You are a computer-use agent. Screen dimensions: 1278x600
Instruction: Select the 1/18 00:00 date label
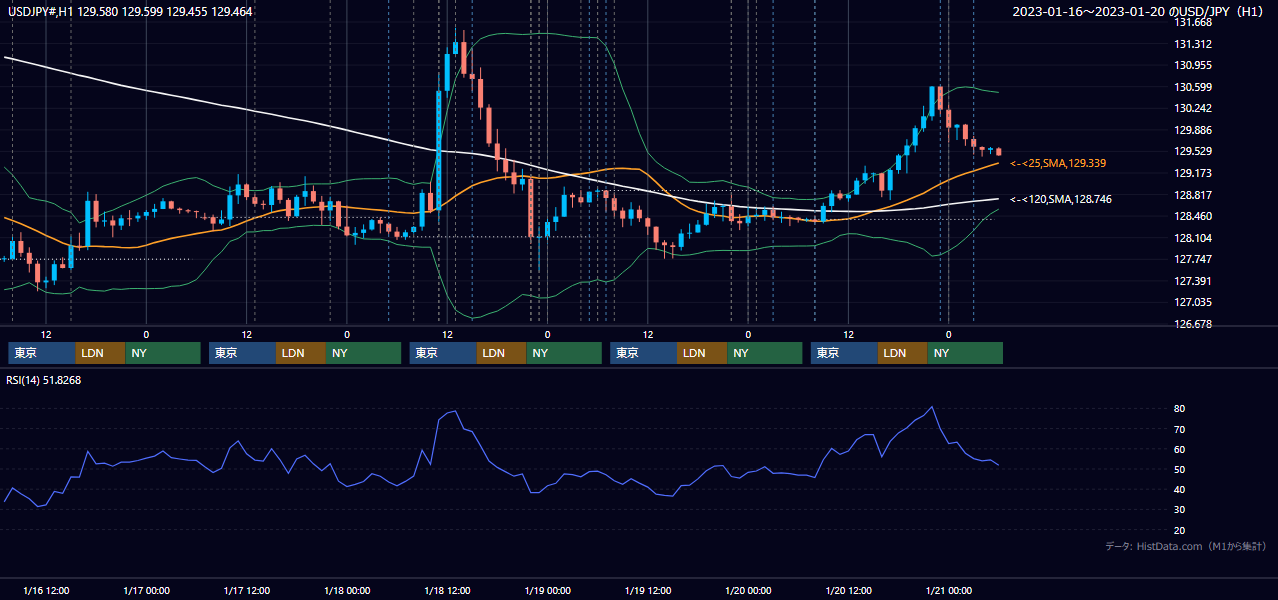pos(347,591)
